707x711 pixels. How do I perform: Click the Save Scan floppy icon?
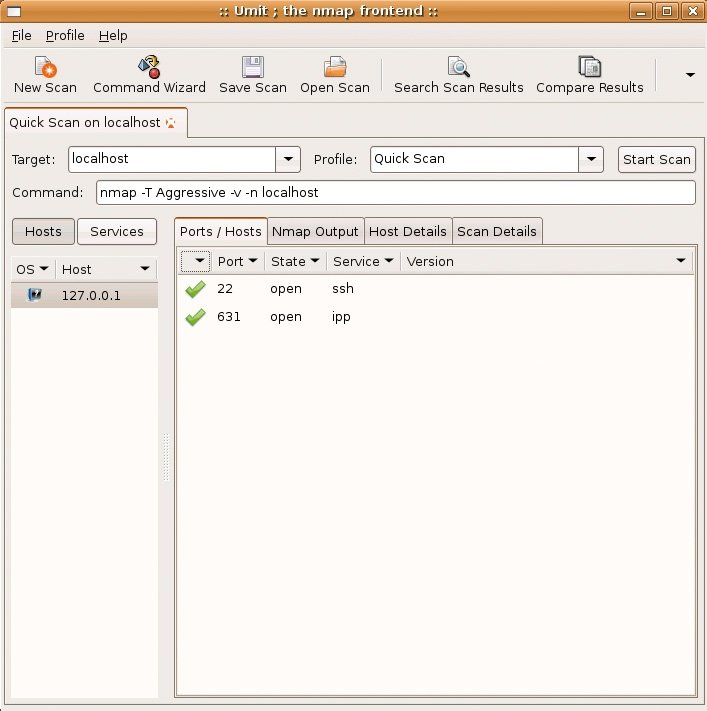coord(253,67)
